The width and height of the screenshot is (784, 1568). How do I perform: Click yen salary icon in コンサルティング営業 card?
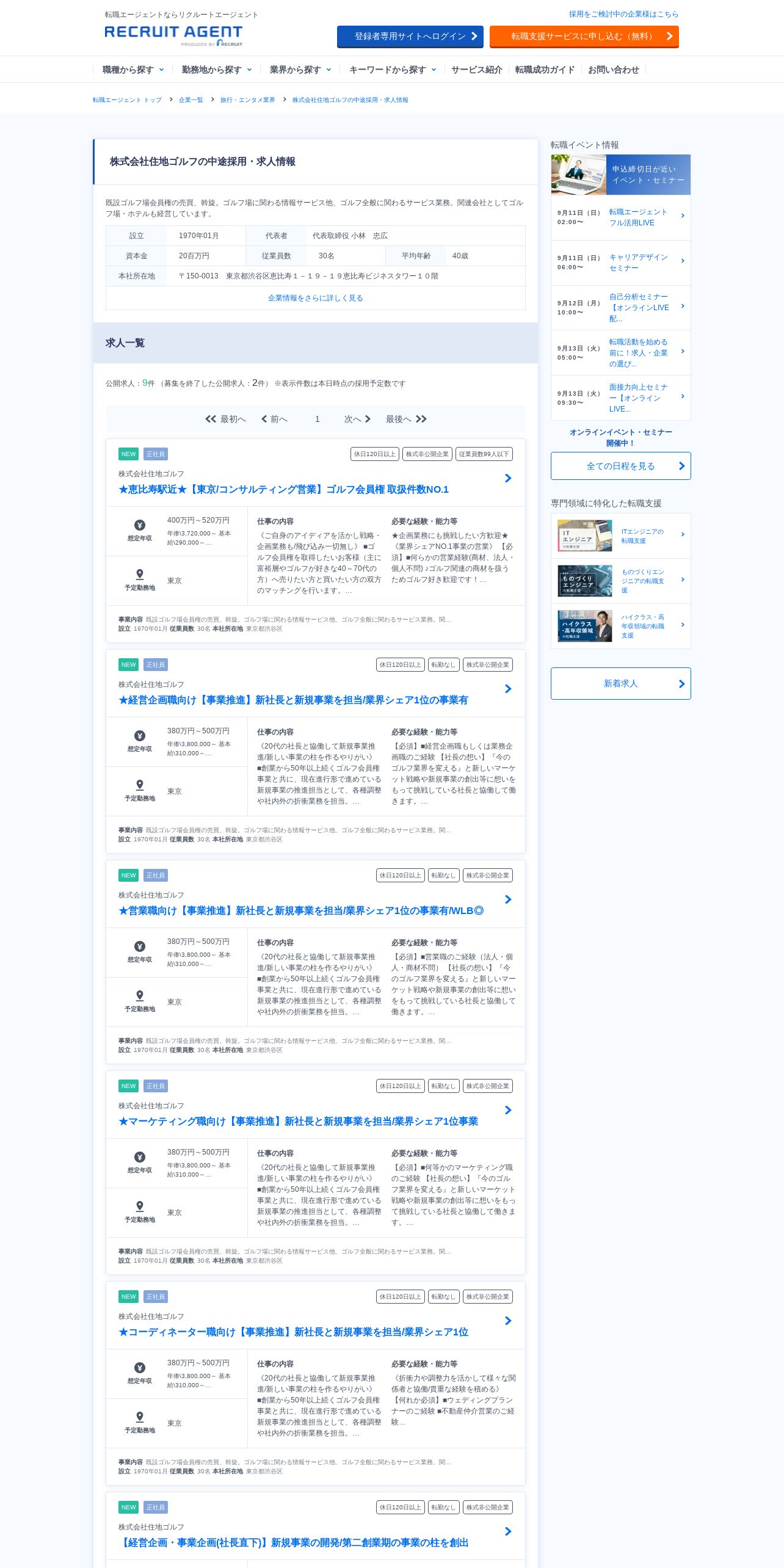tap(140, 525)
